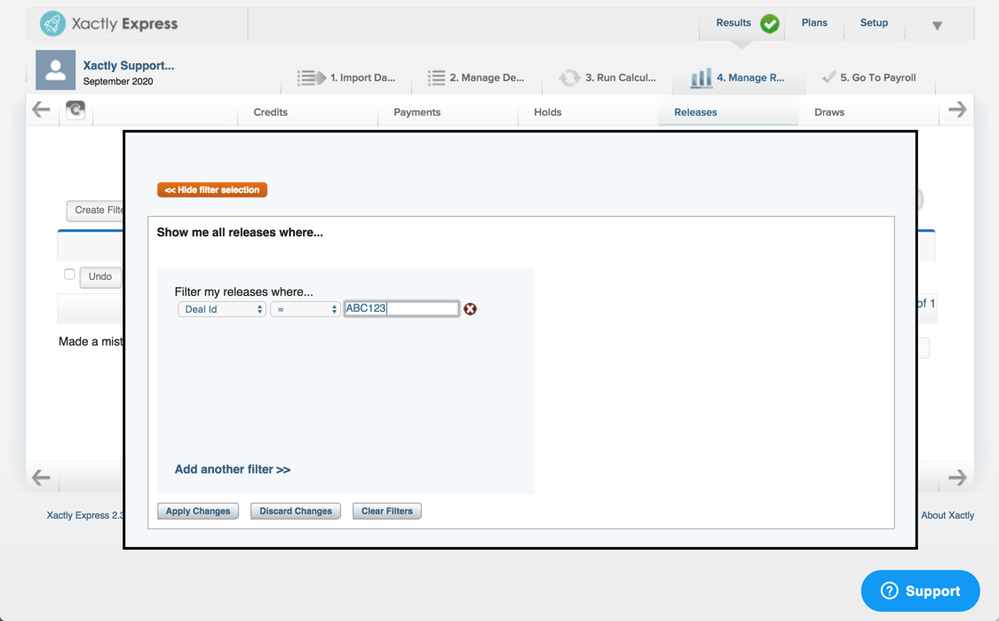Open the equals operator dropdown
This screenshot has height=621, width=999.
click(x=305, y=309)
